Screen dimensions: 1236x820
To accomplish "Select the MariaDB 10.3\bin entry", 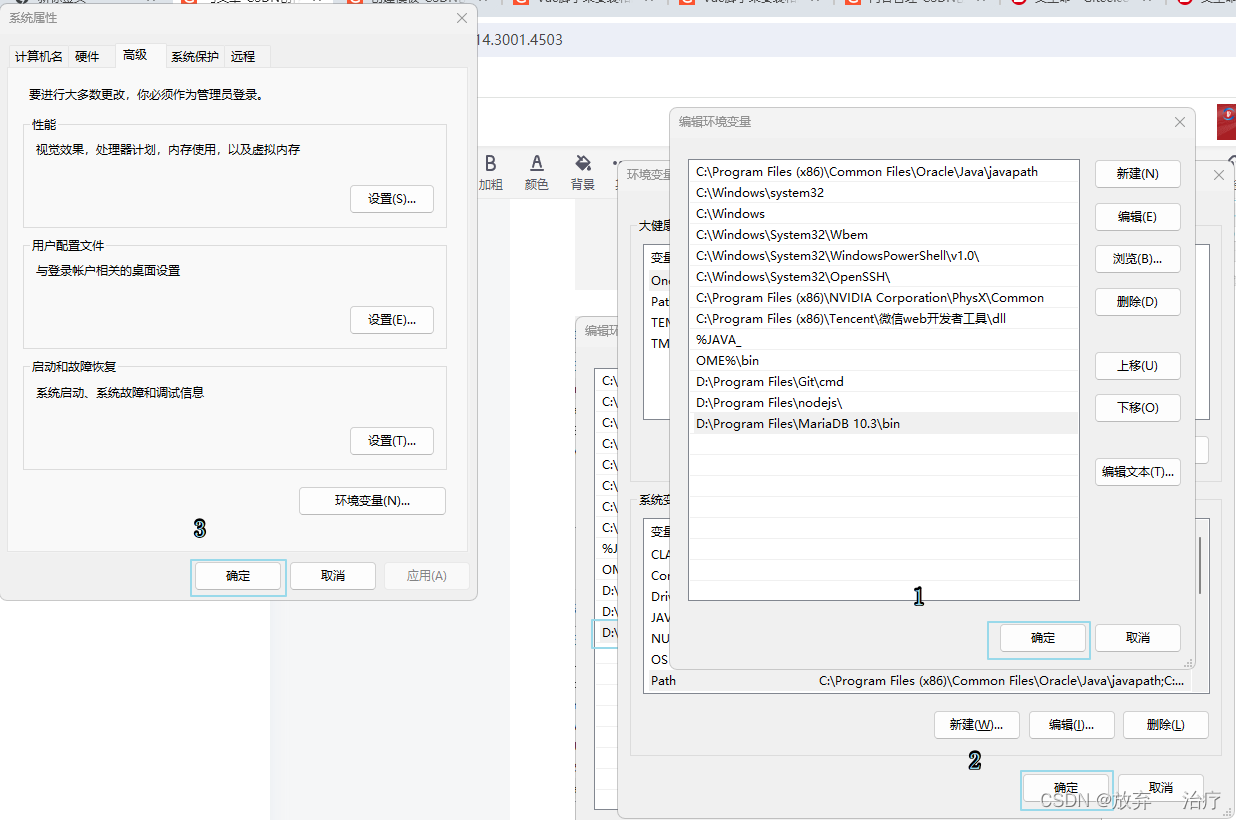I will [x=884, y=424].
